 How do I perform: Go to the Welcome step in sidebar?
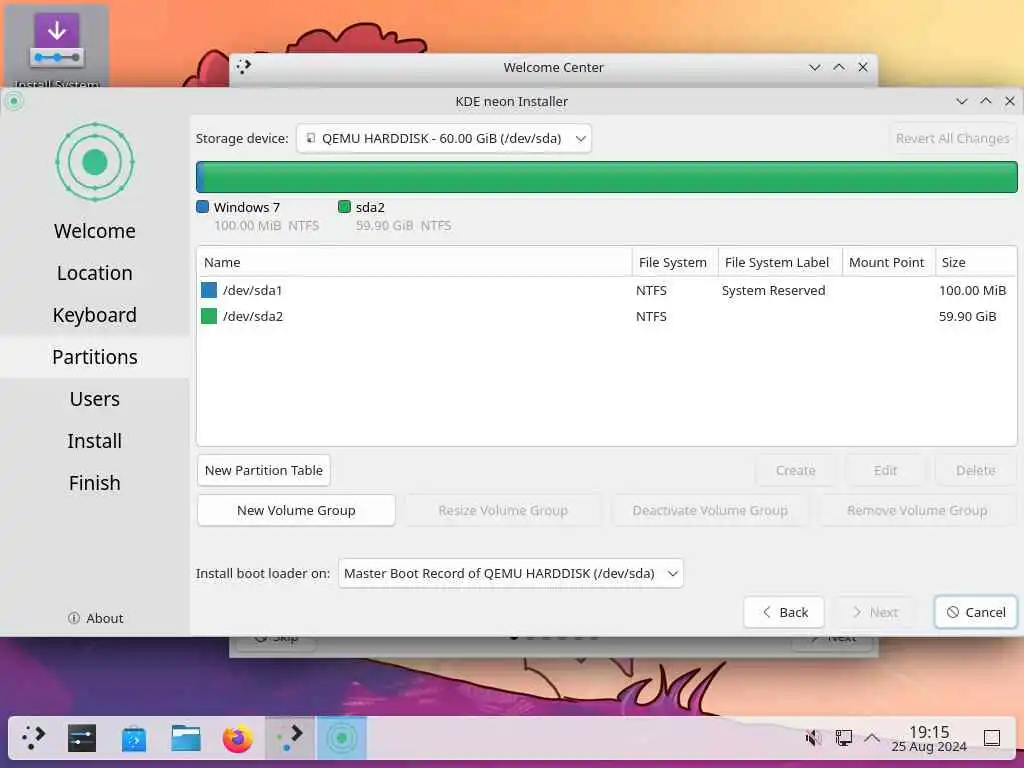pos(95,231)
